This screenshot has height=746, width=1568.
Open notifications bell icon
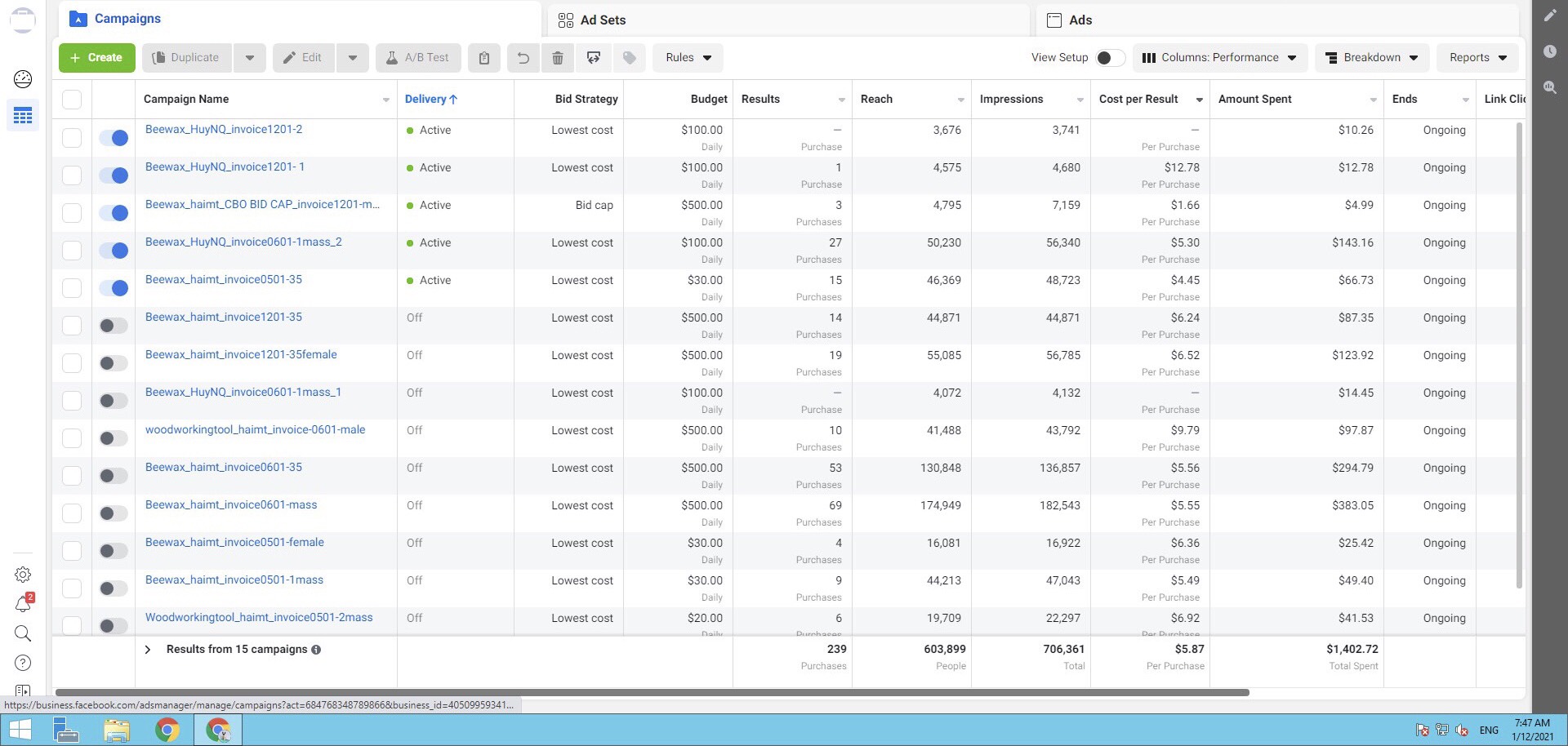[x=23, y=604]
